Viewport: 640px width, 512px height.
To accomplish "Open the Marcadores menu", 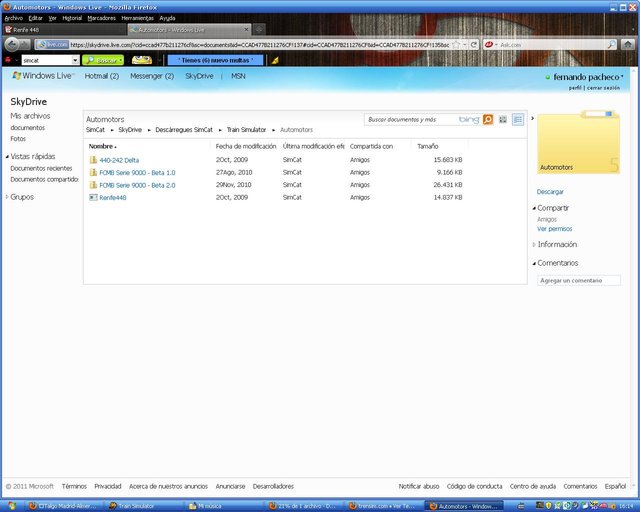I will (101, 18).
